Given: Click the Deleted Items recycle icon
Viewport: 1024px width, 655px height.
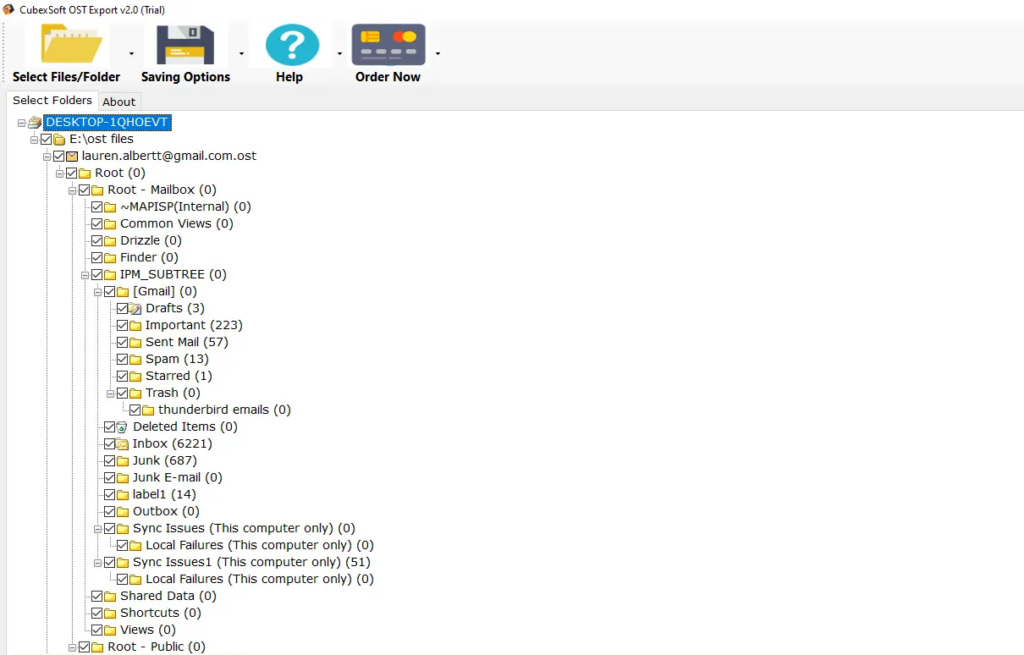Looking at the screenshot, I should (121, 427).
